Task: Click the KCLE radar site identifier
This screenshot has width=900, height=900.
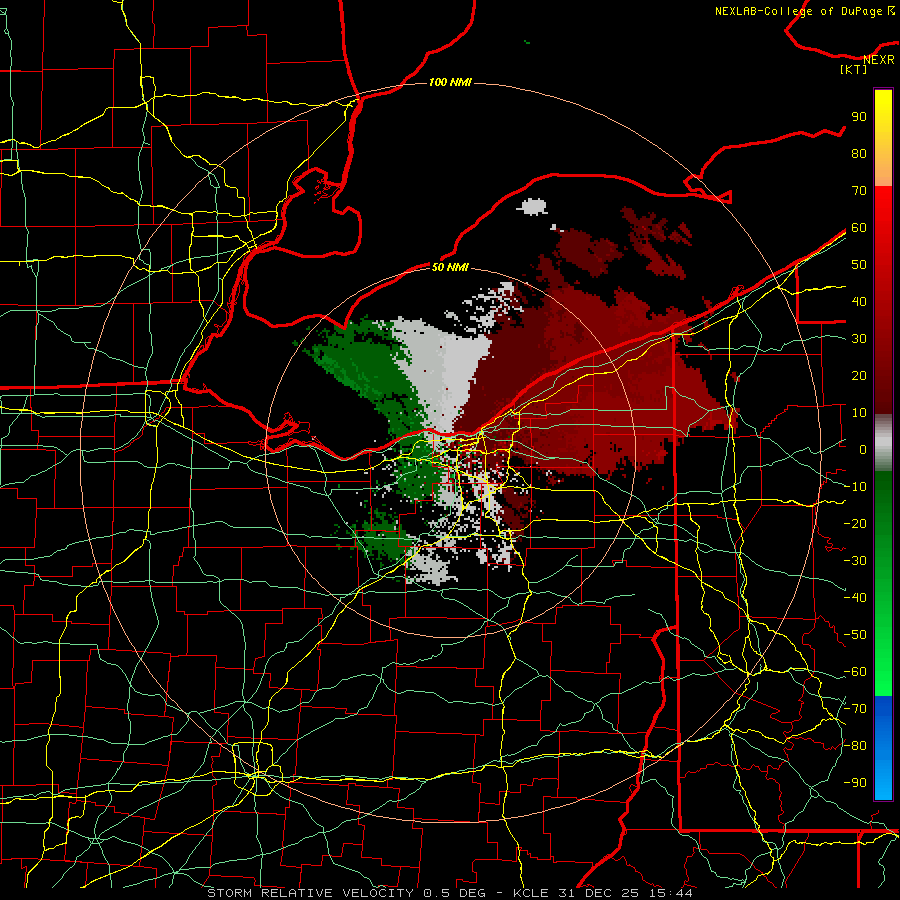Action: 531,893
